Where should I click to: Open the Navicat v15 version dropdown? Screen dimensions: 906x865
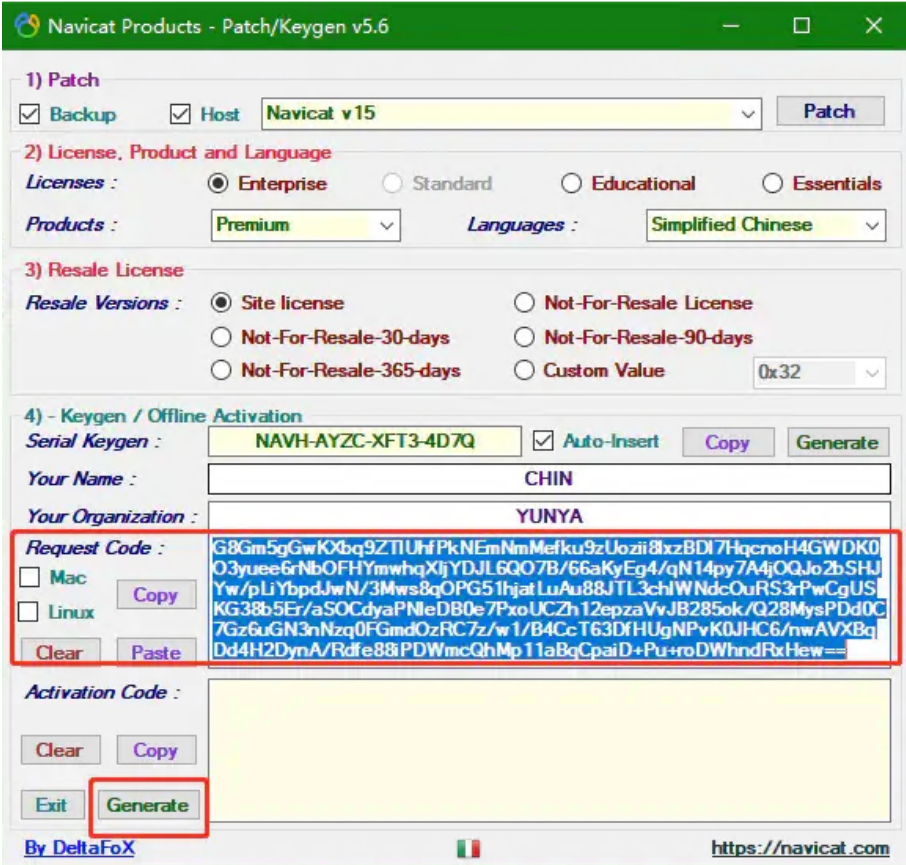748,114
